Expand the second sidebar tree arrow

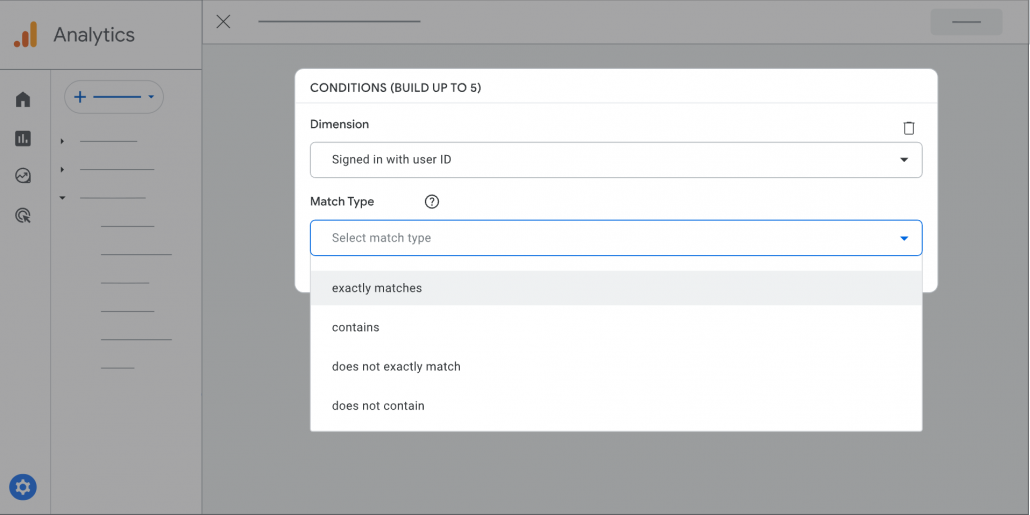click(62, 169)
